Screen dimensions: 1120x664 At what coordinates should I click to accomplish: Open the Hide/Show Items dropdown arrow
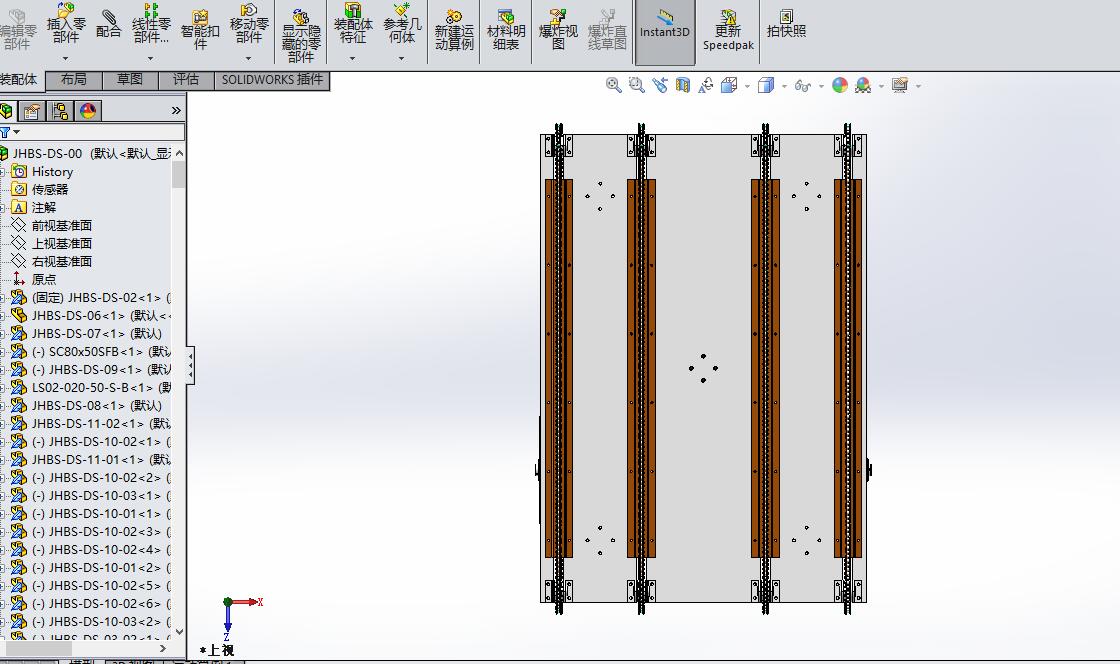pyautogui.click(x=821, y=86)
